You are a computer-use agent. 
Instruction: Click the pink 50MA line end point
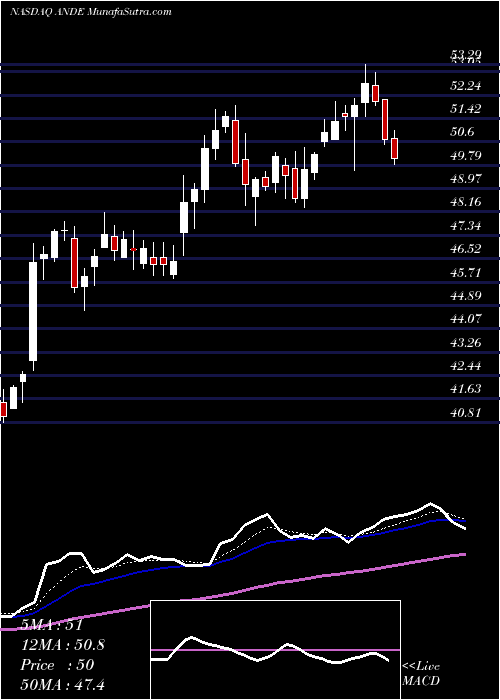point(465,554)
